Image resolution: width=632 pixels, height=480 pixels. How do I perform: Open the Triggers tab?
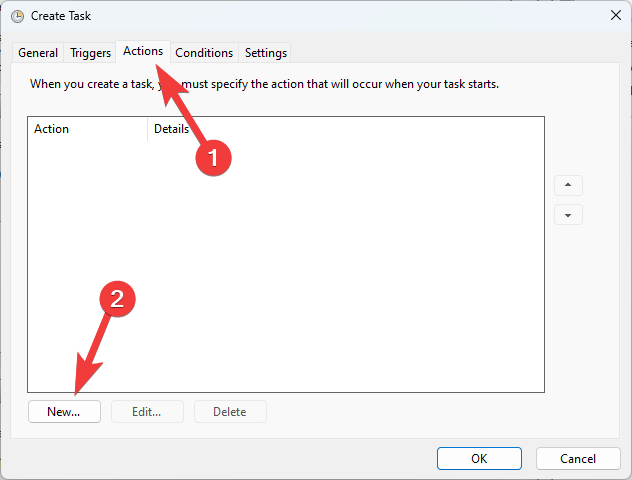90,53
